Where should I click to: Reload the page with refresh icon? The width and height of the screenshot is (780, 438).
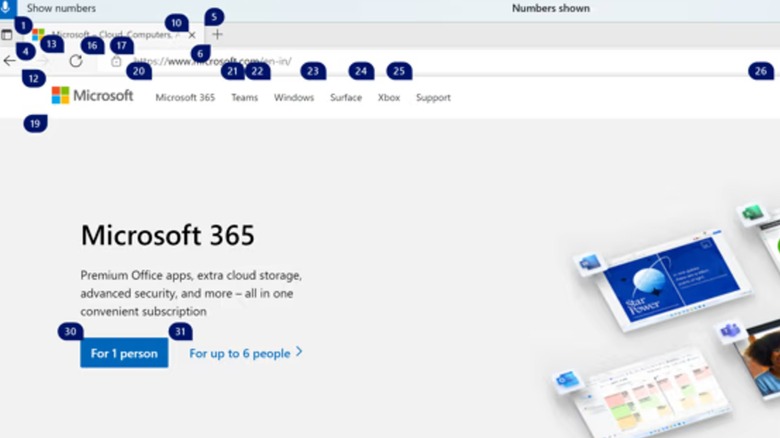coord(76,61)
